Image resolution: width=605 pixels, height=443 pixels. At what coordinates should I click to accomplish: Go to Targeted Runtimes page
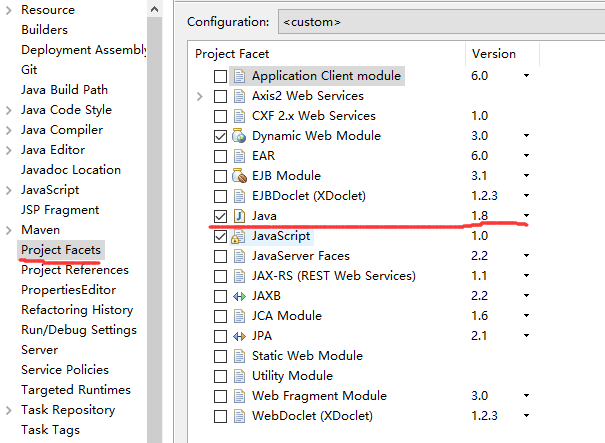75,390
